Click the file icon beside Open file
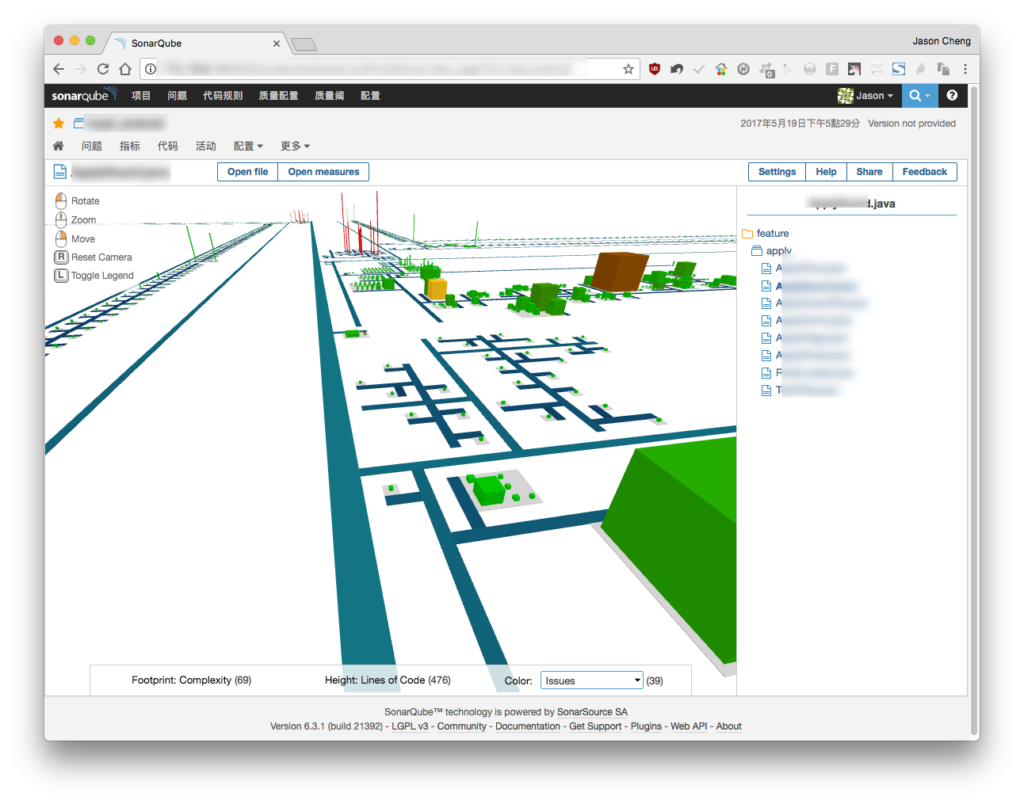 tap(59, 172)
